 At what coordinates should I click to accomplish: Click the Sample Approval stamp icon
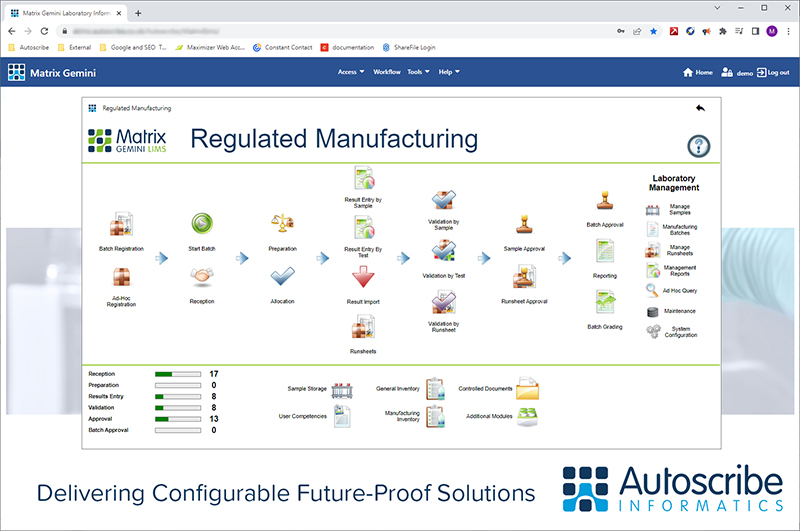[x=523, y=225]
